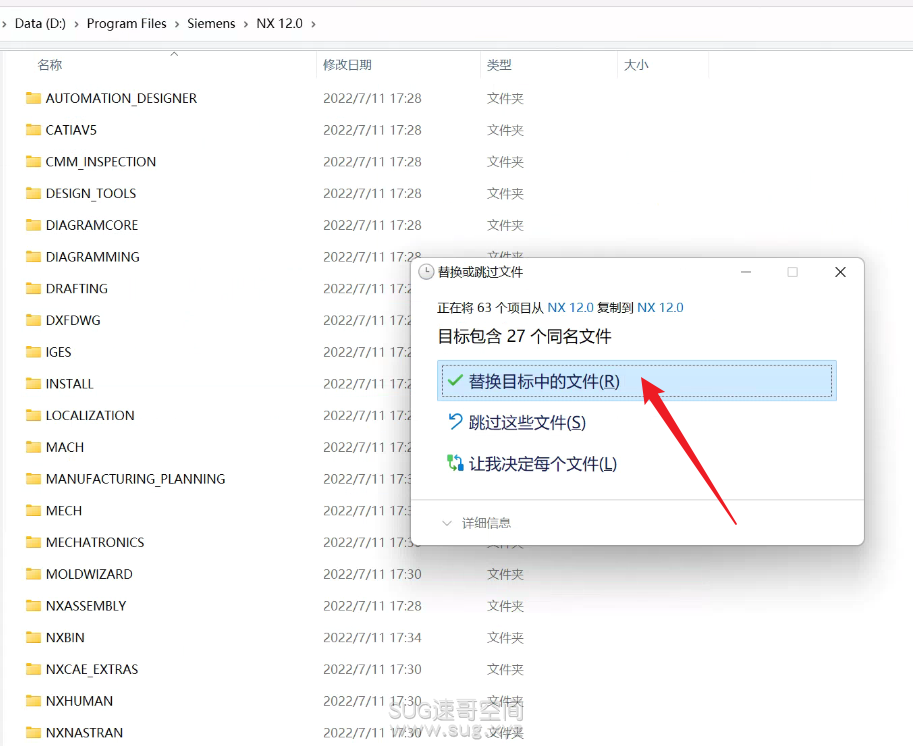Sort by the 名称 column header
Image resolution: width=913 pixels, height=746 pixels.
49,65
